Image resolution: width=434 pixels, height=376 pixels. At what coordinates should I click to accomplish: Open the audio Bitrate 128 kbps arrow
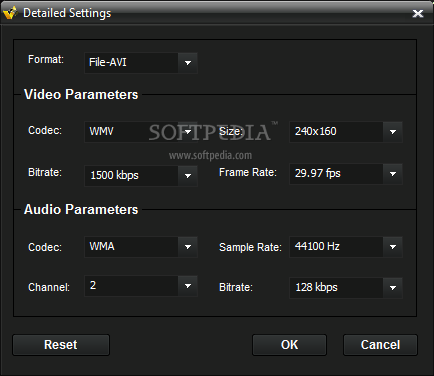coord(393,288)
